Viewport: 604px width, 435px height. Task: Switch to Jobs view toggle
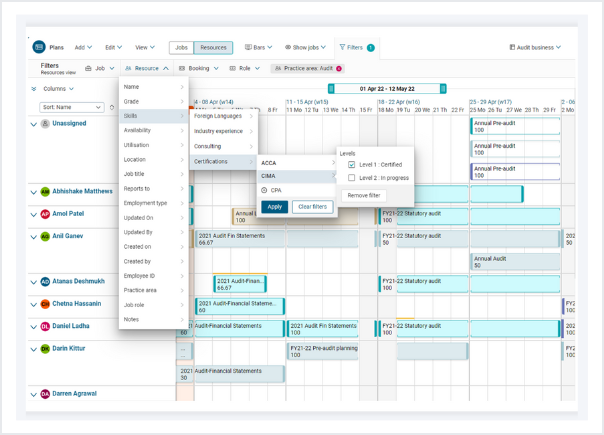[181, 47]
